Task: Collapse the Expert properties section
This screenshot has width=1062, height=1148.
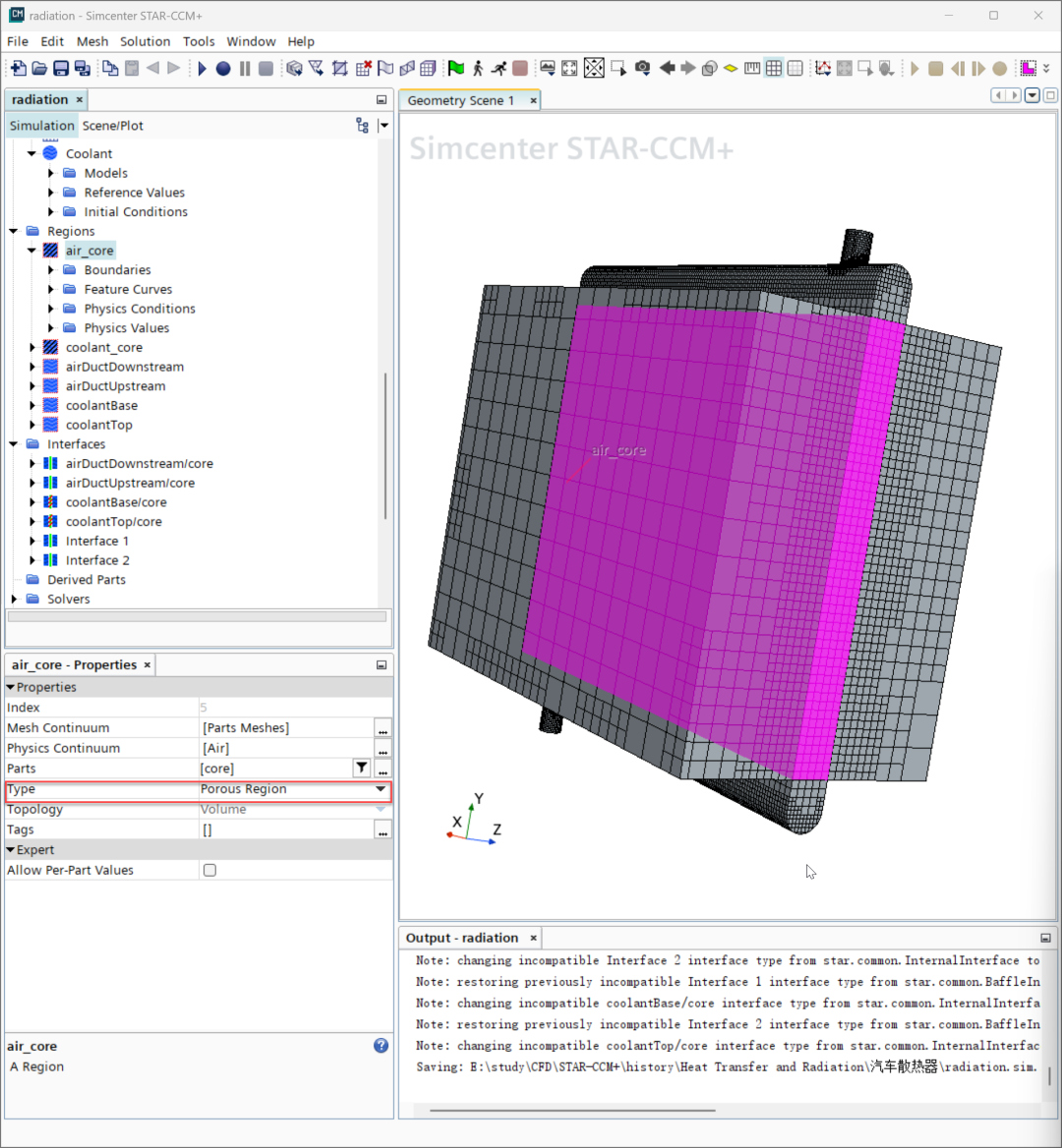Action: point(10,849)
